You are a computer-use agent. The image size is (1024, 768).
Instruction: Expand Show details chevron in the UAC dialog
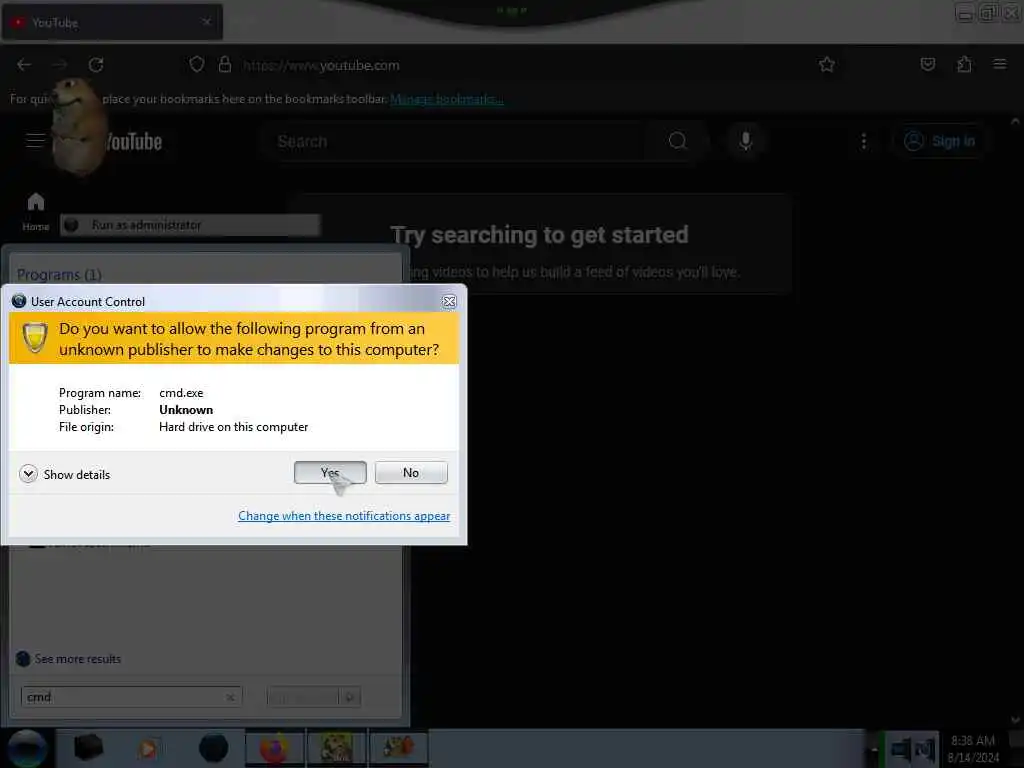[x=28, y=473]
